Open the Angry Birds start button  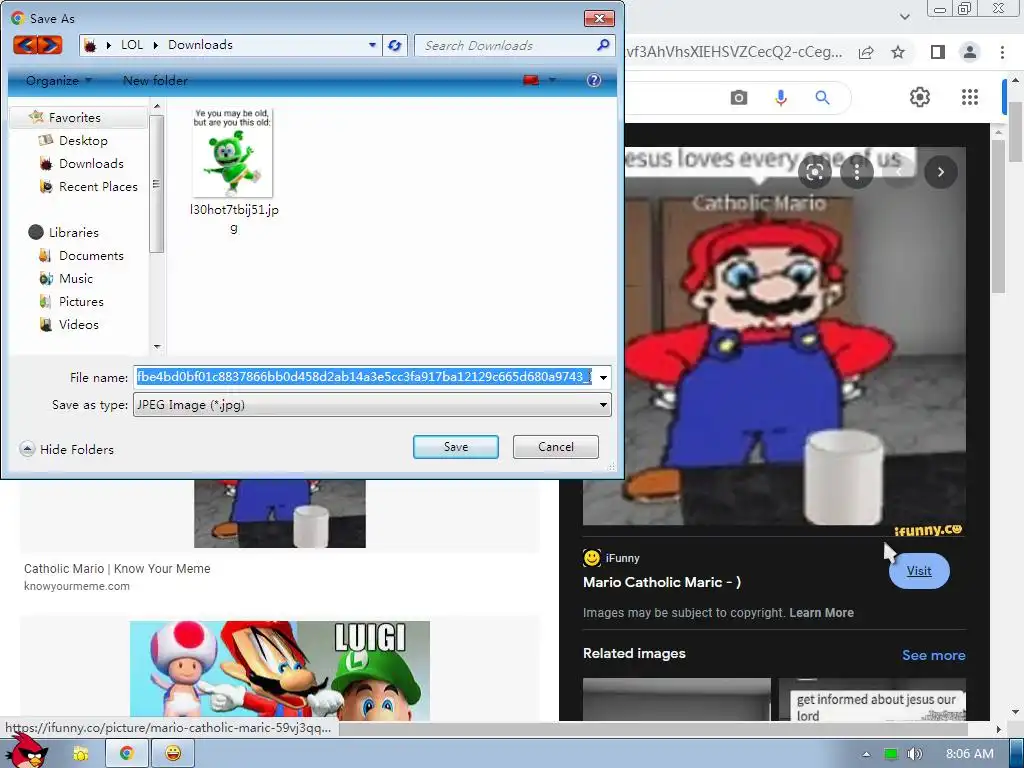(x=29, y=751)
